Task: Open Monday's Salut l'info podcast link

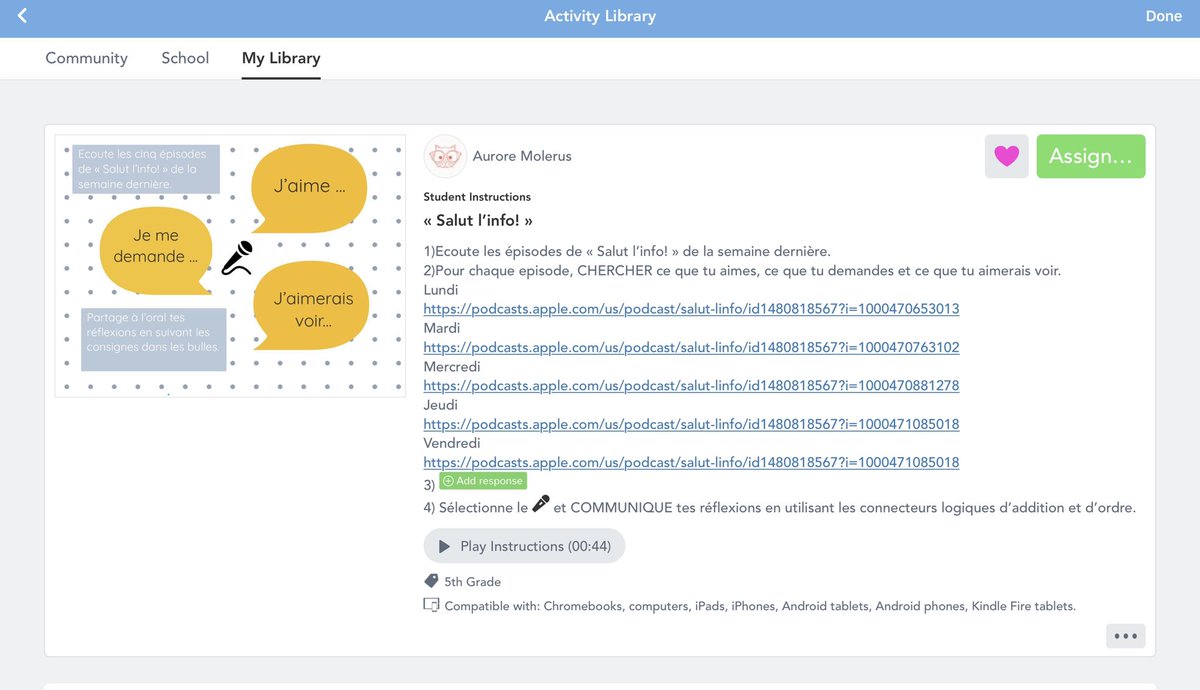Action: 691,308
